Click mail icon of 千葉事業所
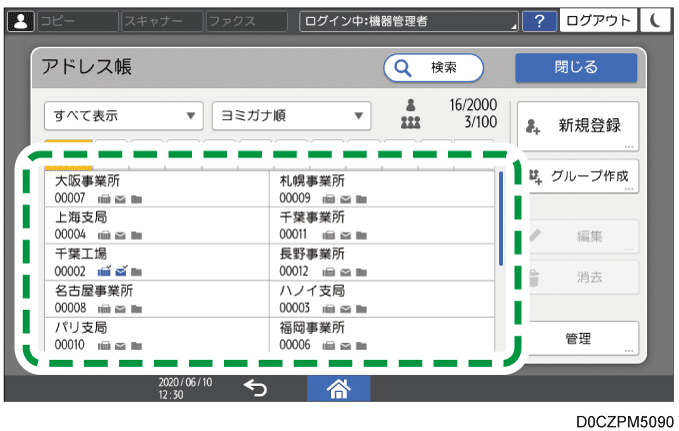 (x=345, y=236)
